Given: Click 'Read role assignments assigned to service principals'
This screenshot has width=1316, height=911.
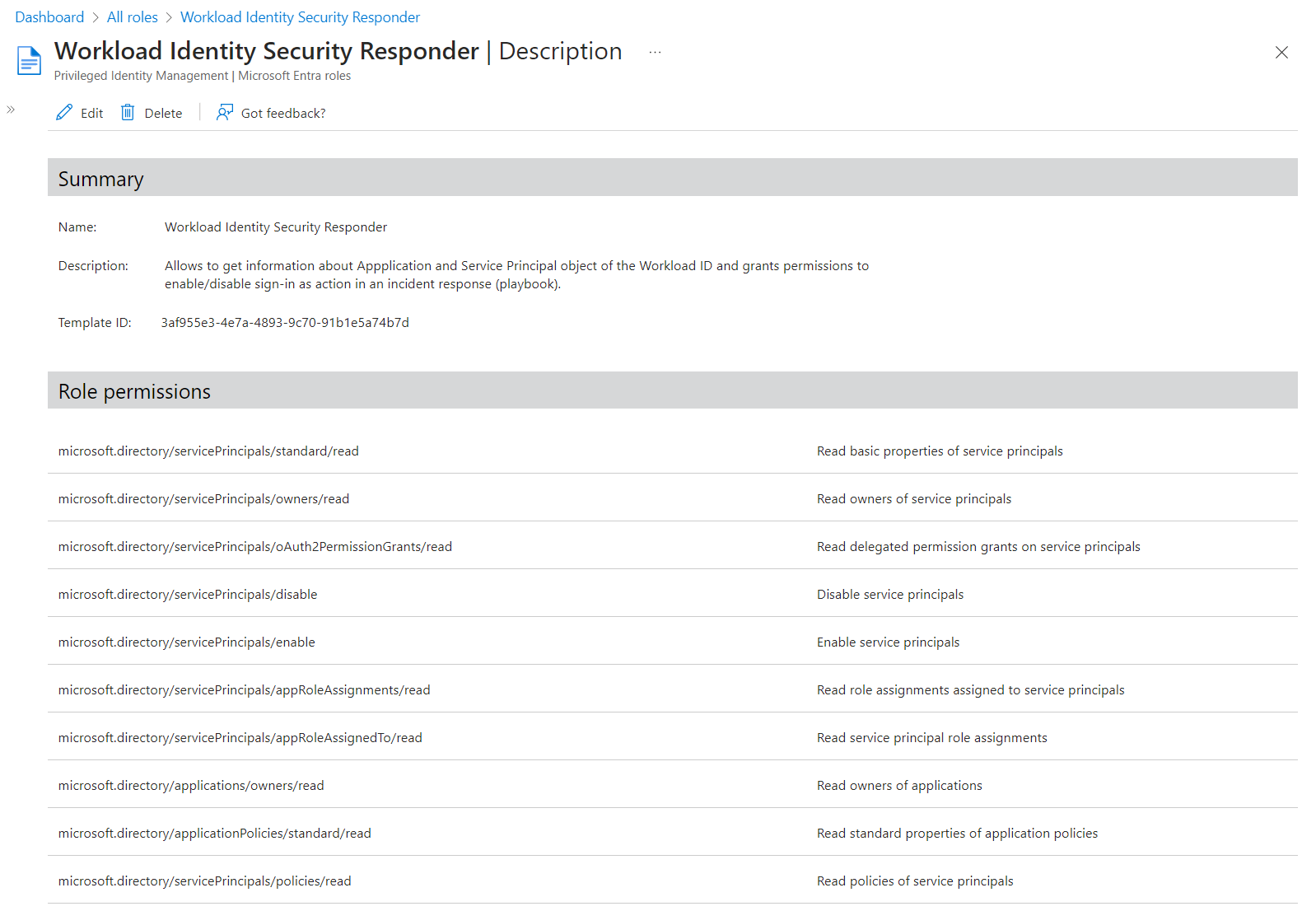Looking at the screenshot, I should pos(970,690).
